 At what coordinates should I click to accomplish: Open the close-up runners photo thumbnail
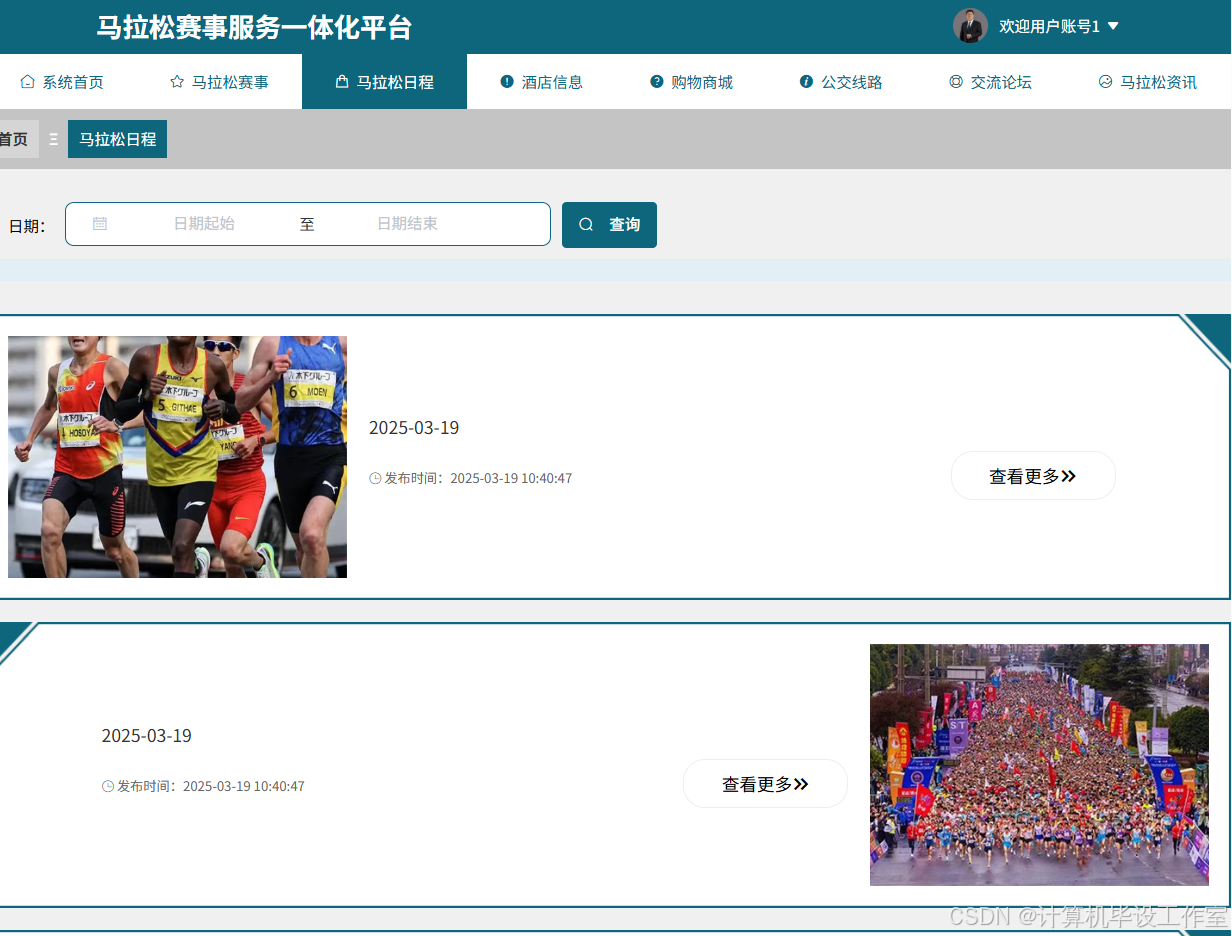[x=177, y=457]
